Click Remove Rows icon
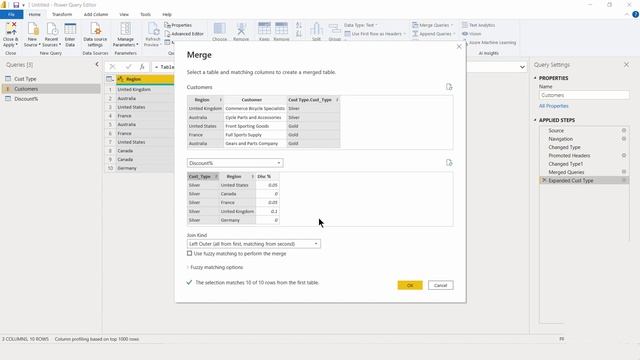 coord(281,32)
